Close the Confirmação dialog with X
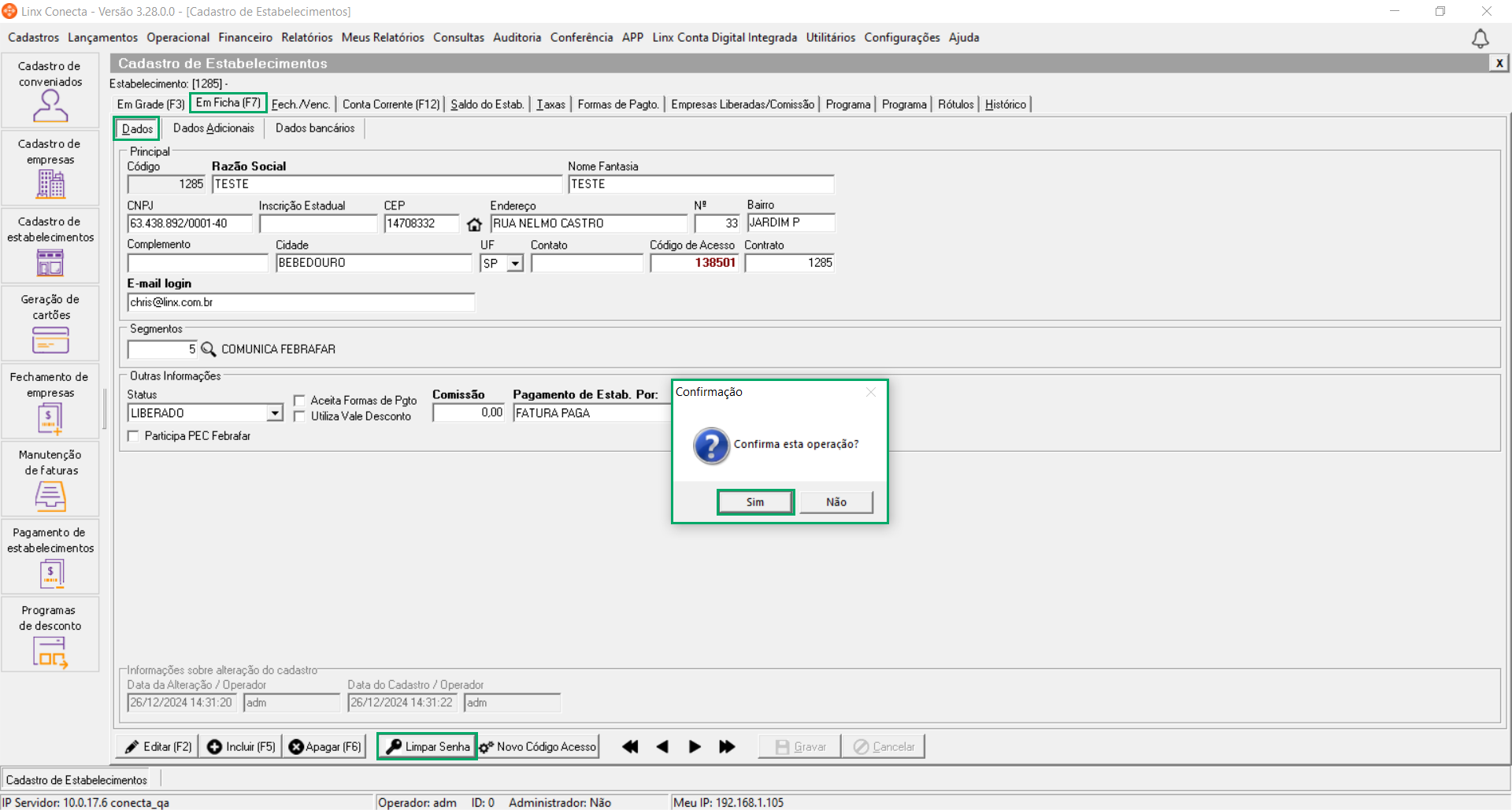The height and width of the screenshot is (810, 1512). (871, 392)
